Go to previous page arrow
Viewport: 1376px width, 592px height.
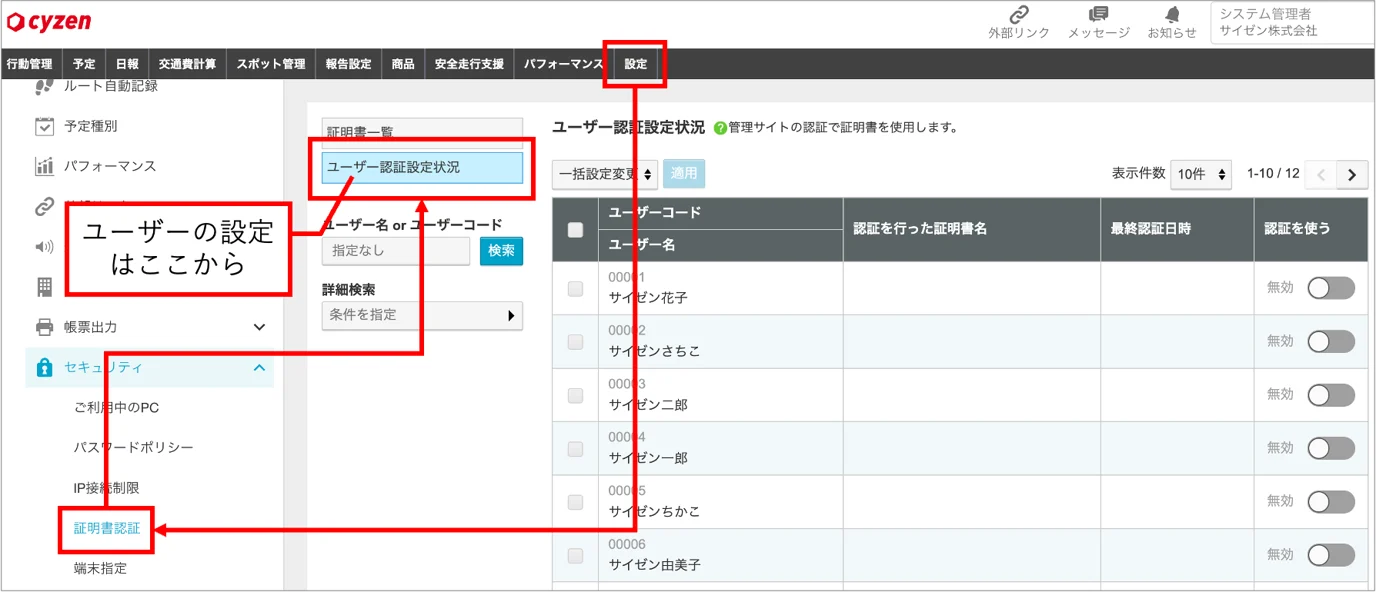(1322, 174)
